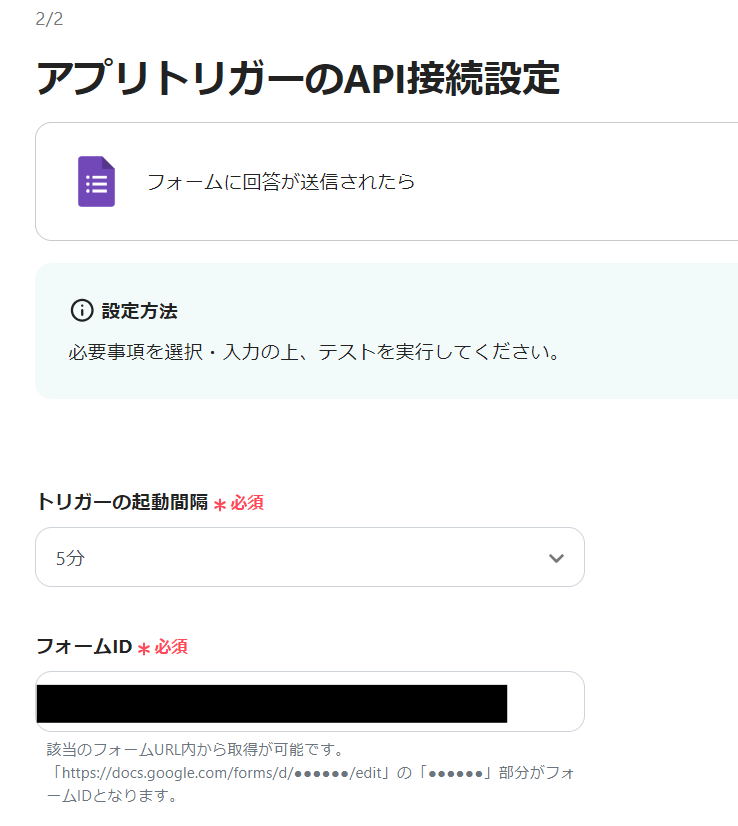Click the 必須 marker next to フォームID
The height and width of the screenshot is (826, 738).
(163, 647)
